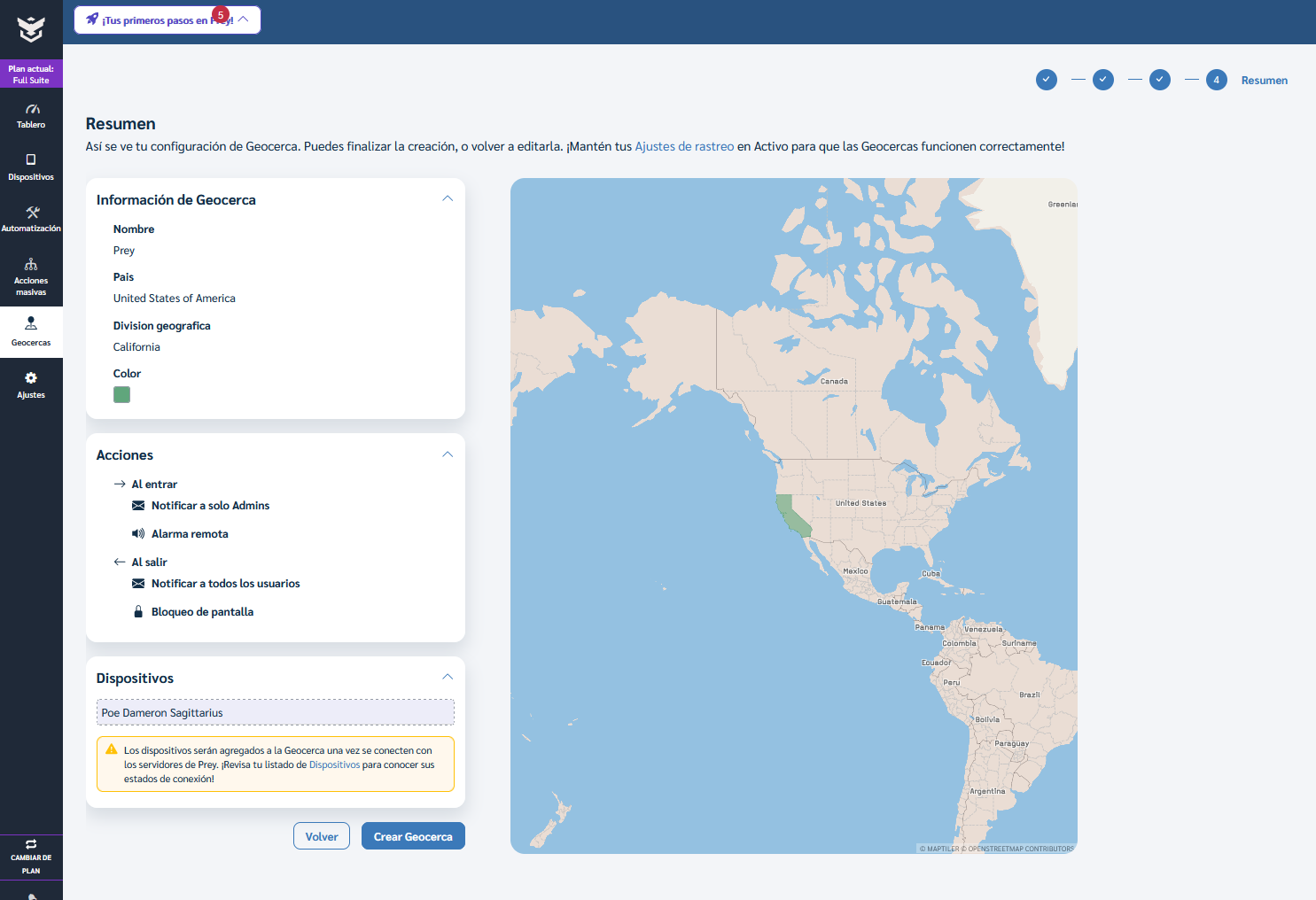Click the Bloqueo de pantalla text
The image size is (1316, 900).
click(x=202, y=612)
